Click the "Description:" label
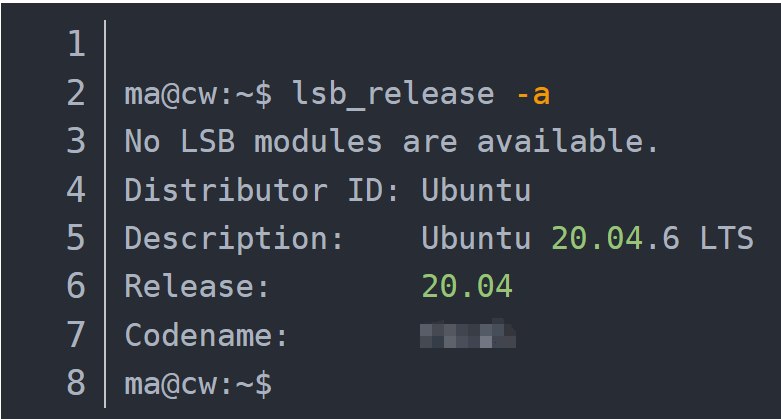Viewport: 781px width, 419px height. pos(235,239)
